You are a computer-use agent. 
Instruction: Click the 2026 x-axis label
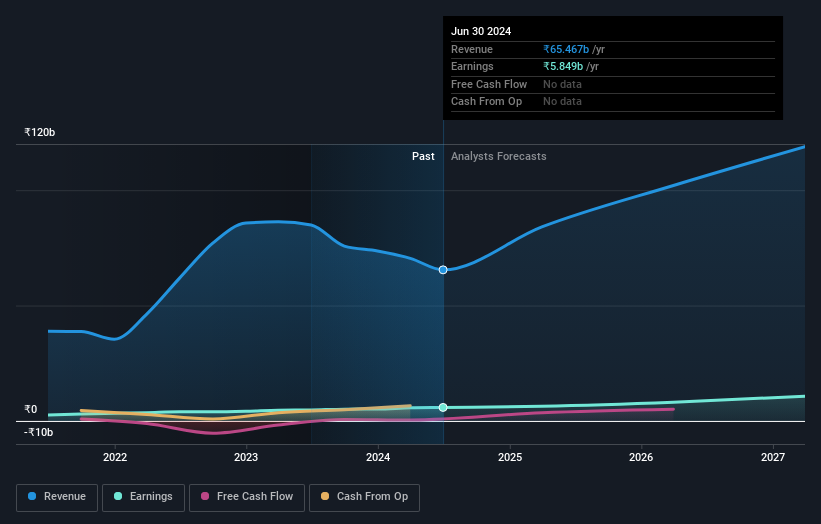[x=641, y=457]
